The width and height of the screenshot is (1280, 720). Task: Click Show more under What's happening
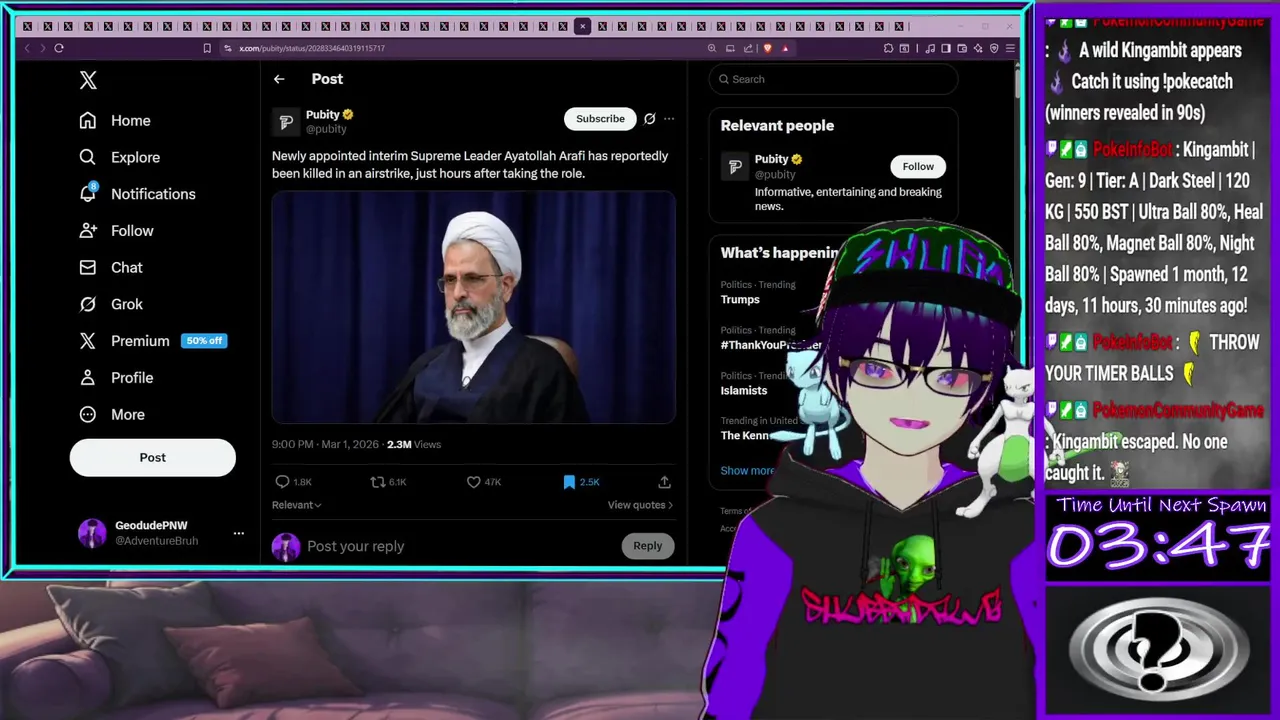747,470
